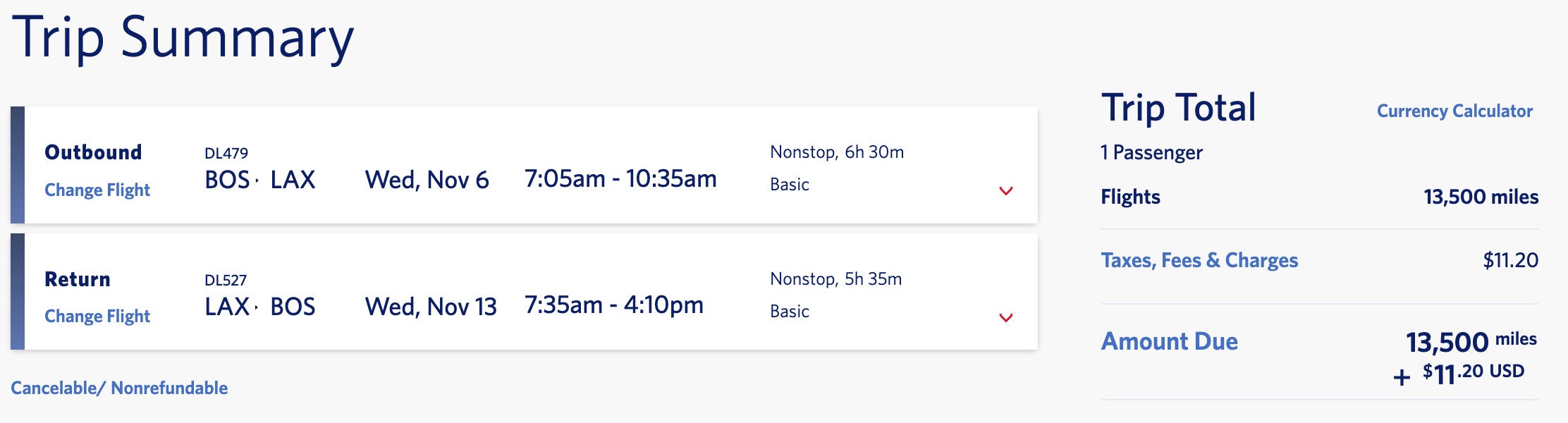Click Change Flight for the Outbound segment
The height and width of the screenshot is (423, 1568).
(99, 190)
